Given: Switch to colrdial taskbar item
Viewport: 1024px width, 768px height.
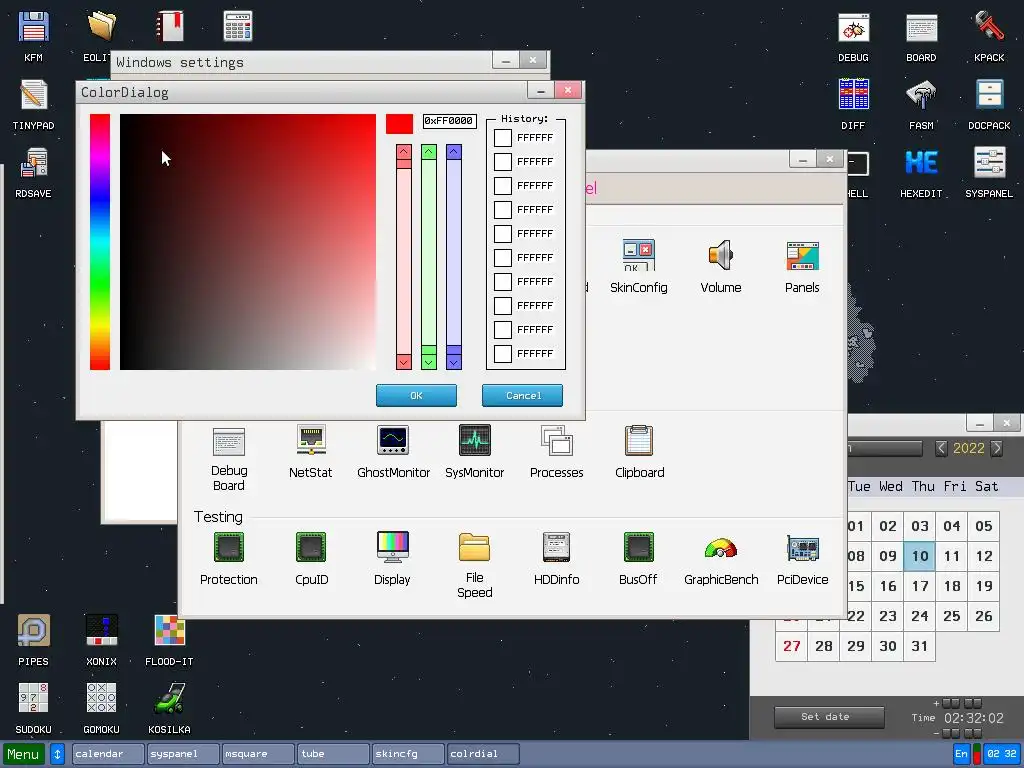Looking at the screenshot, I should 483,754.
